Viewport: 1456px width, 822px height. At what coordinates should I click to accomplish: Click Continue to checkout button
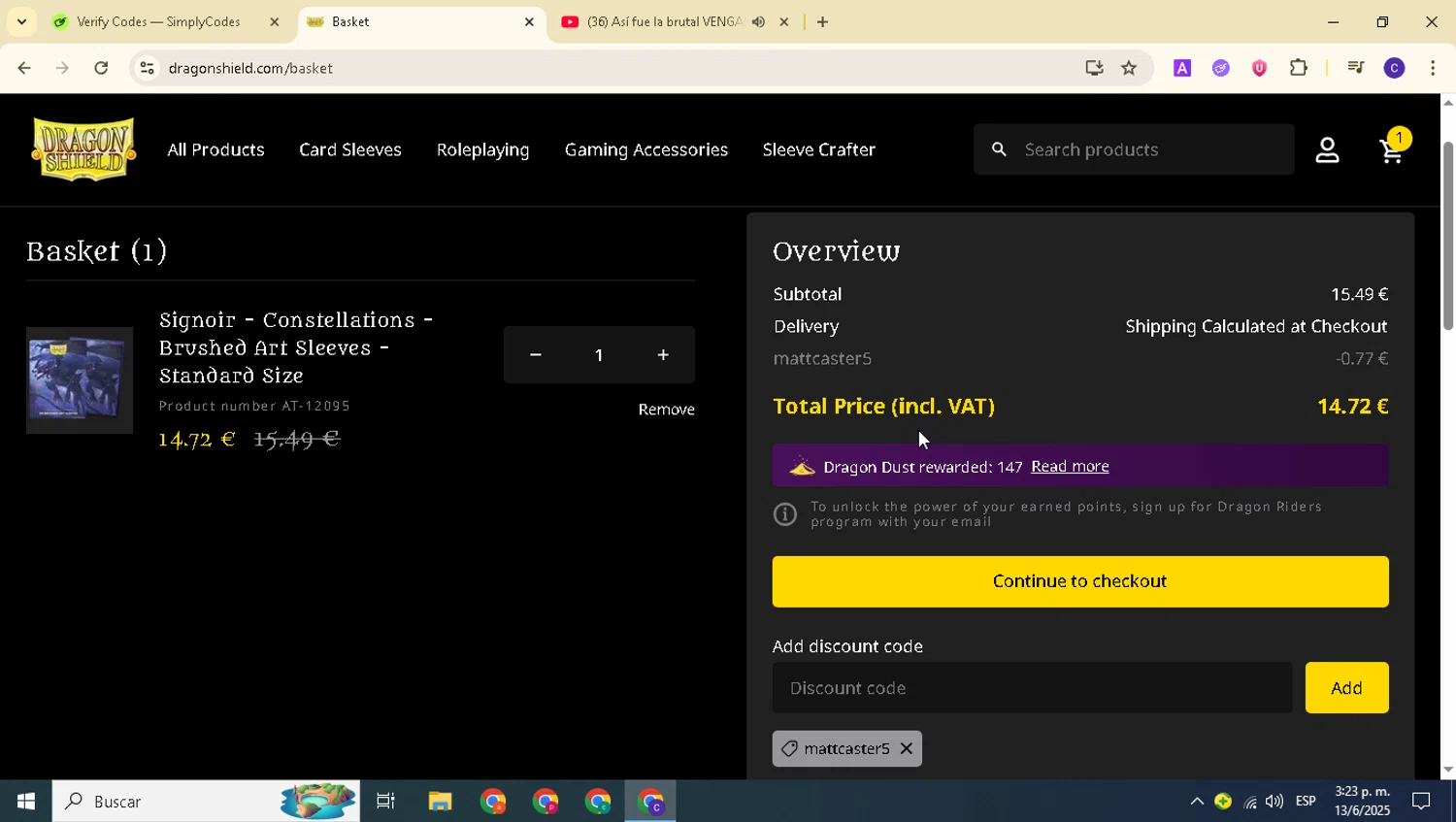coord(1080,581)
